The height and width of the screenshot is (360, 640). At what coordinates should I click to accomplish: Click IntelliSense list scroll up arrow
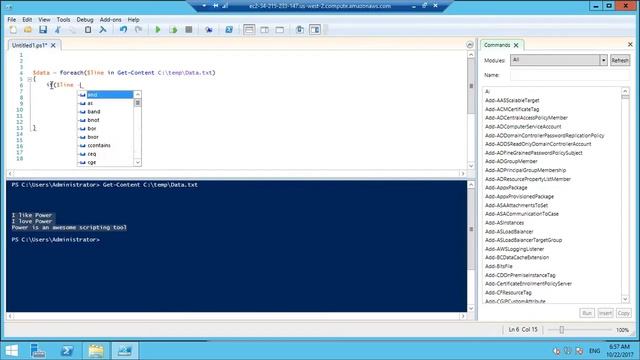(138, 94)
